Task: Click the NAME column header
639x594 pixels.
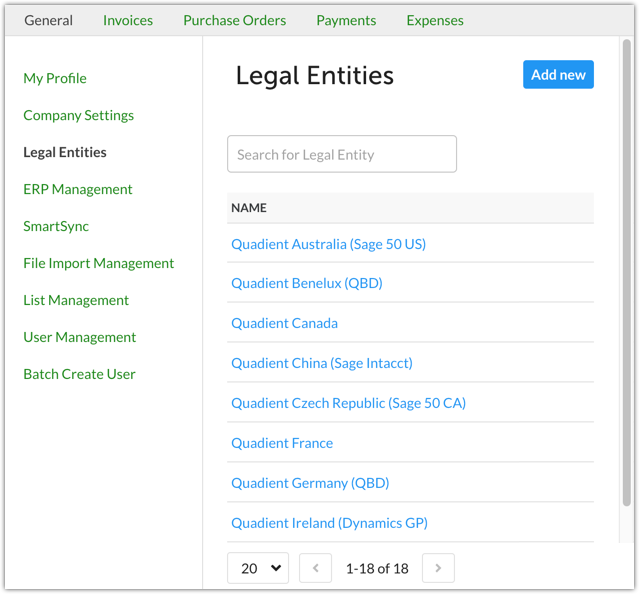Action: [249, 208]
